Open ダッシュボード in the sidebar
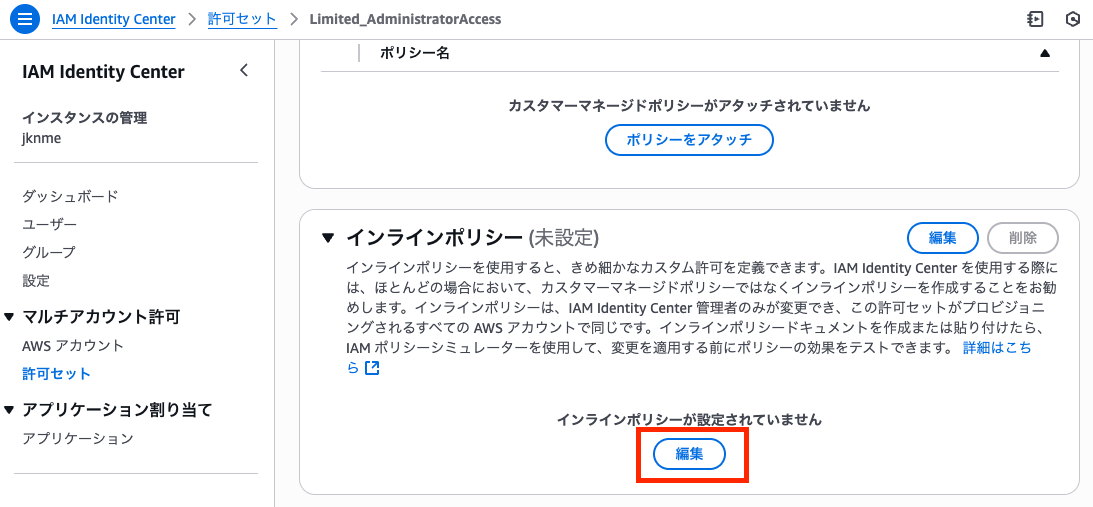The width and height of the screenshot is (1093, 507). (x=70, y=196)
